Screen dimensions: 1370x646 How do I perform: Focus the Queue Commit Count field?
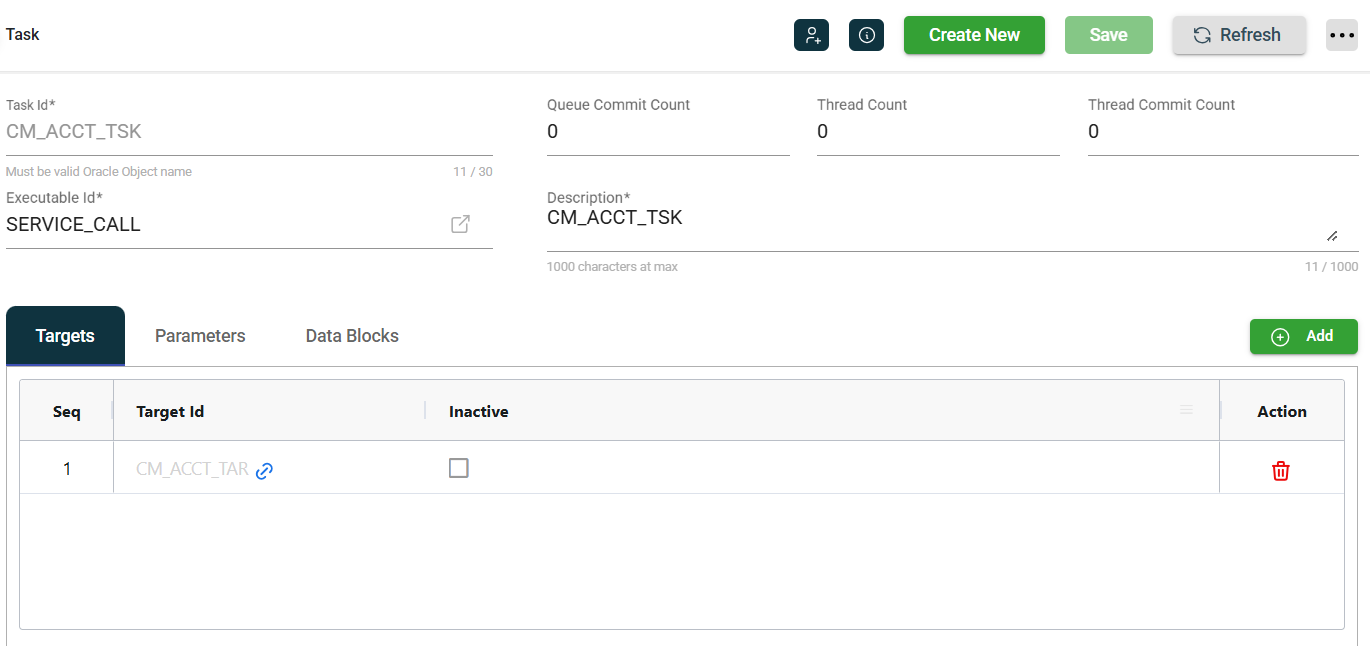click(x=667, y=132)
